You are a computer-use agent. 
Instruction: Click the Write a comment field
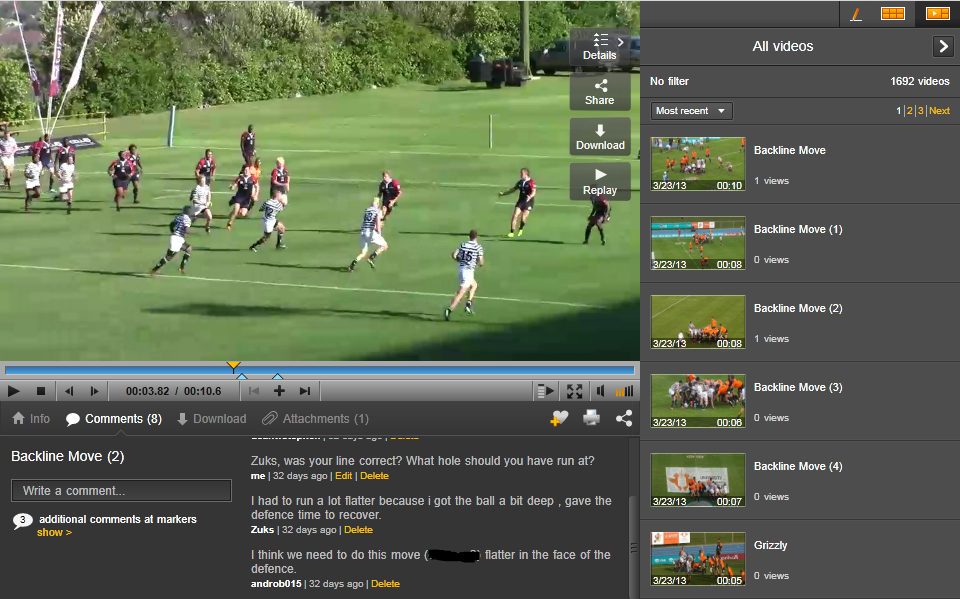pos(121,491)
